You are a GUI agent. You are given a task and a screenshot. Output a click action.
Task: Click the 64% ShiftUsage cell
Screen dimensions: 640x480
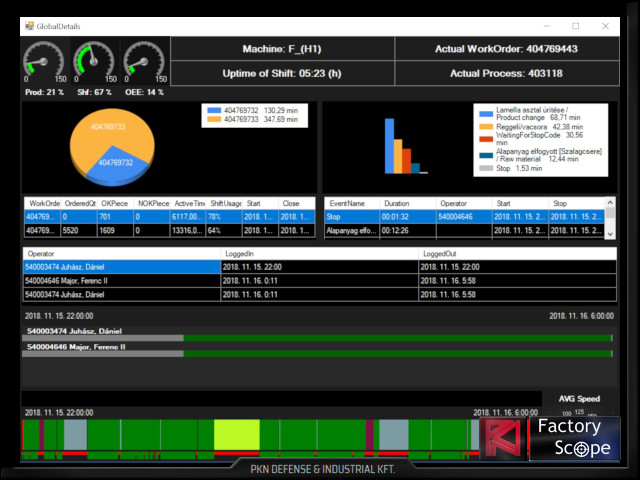click(x=224, y=231)
